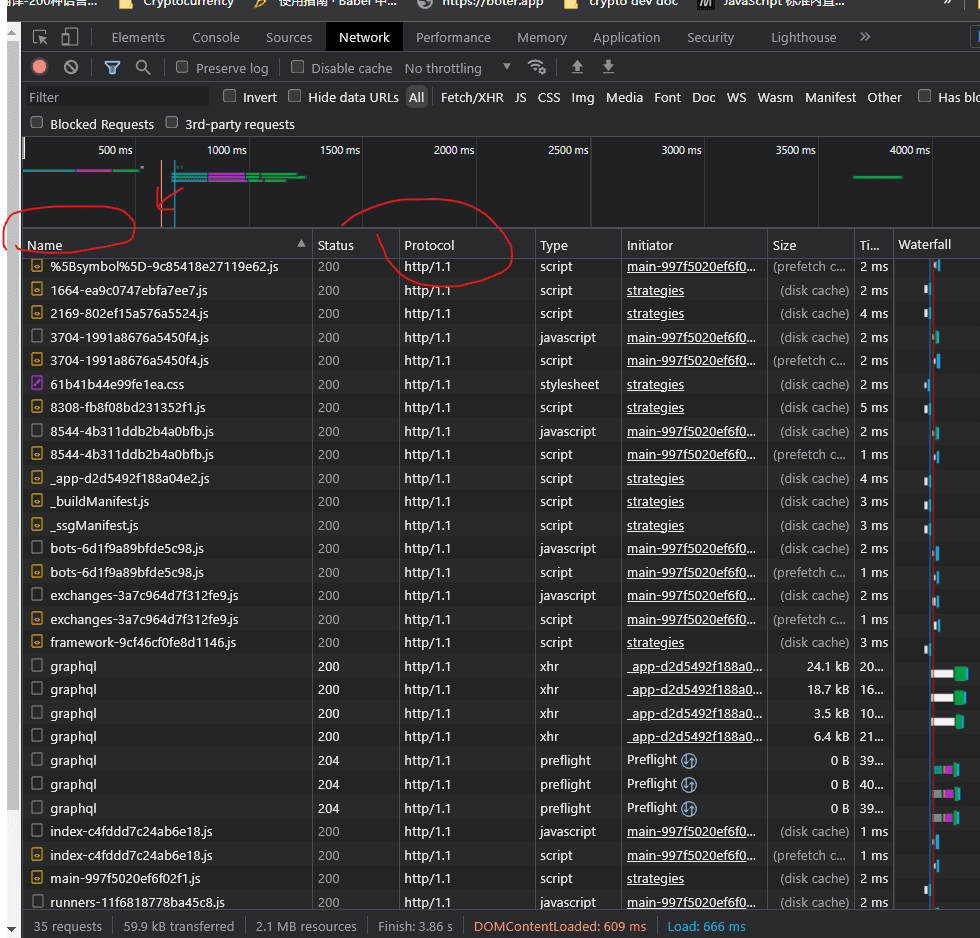Filter requests by Fetch/XHR type
980x938 pixels.
click(472, 97)
